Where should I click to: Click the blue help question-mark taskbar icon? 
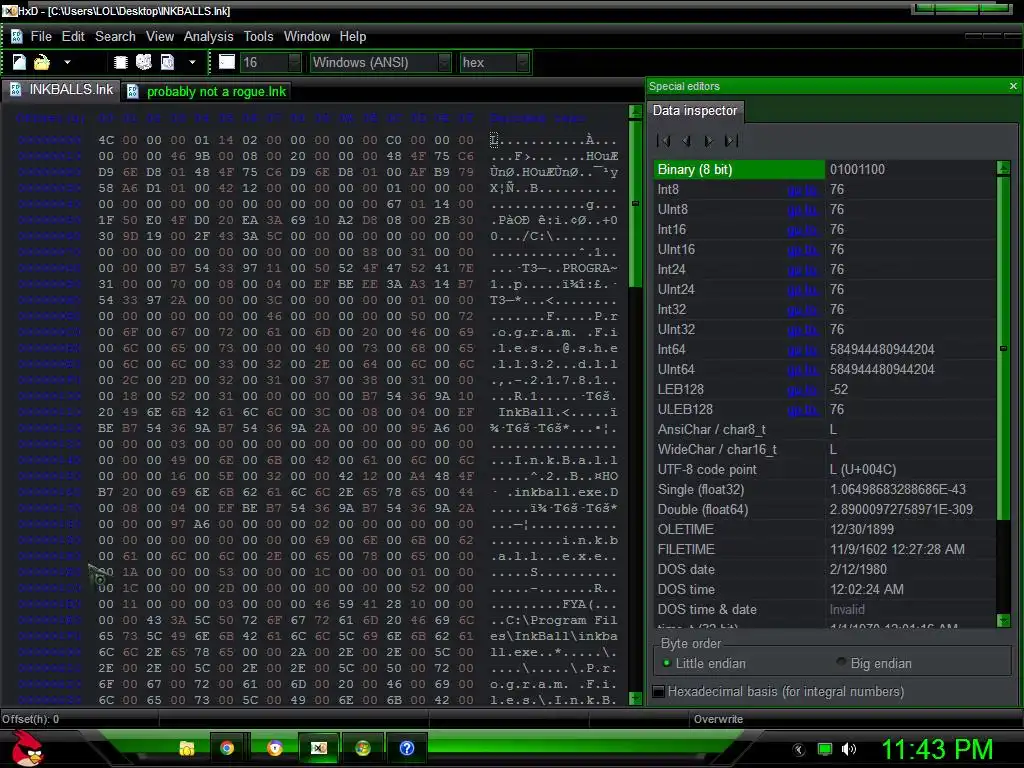click(406, 748)
